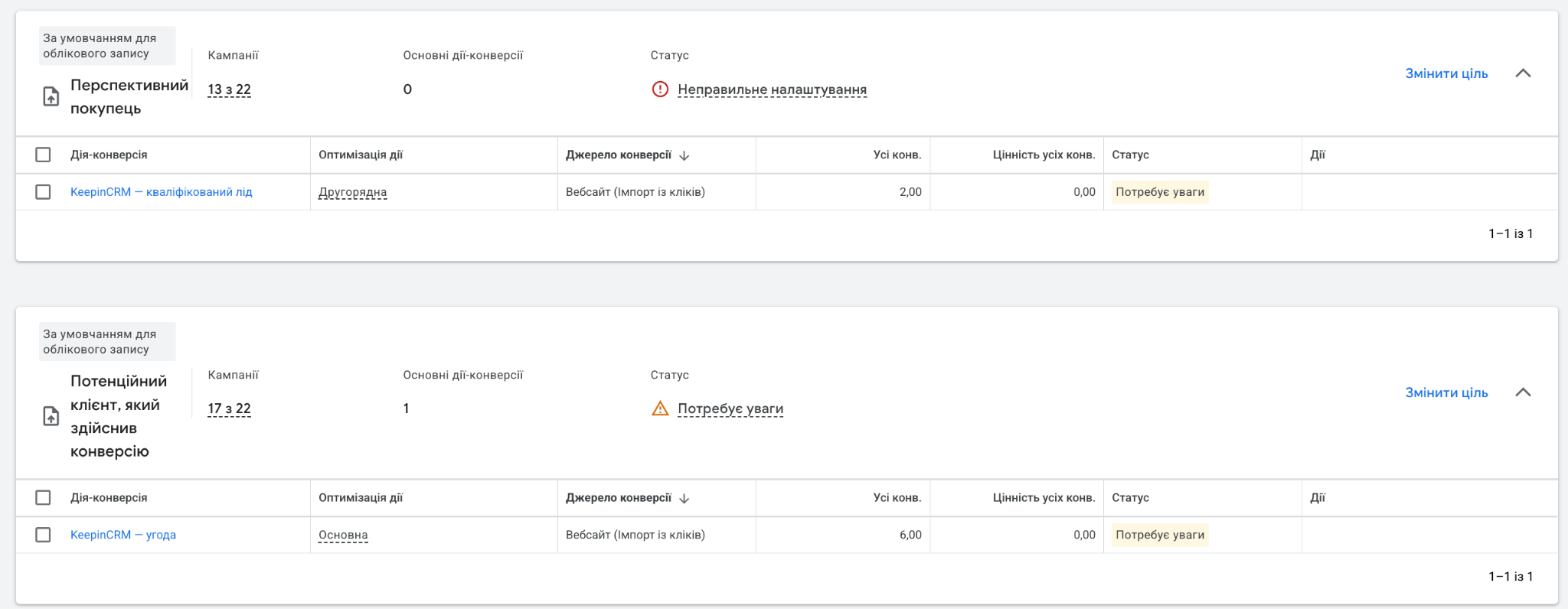Click the orange warning triangle next to Потребує уваги
The image size is (1568, 609).
(660, 409)
